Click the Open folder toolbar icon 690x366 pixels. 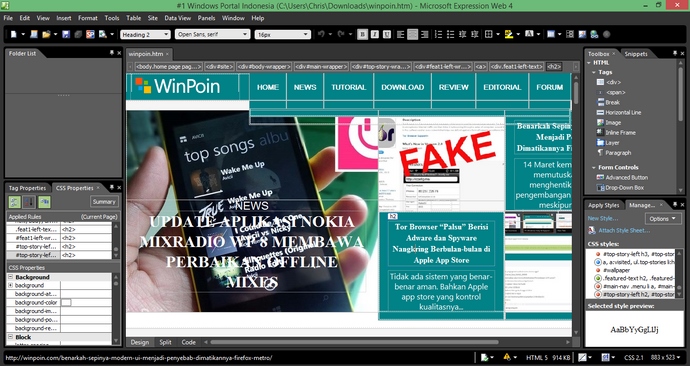(x=46, y=34)
